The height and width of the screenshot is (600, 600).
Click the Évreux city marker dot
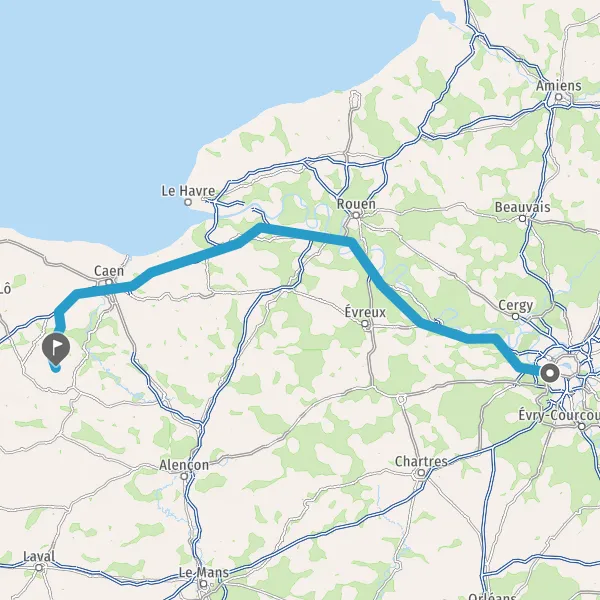point(365,324)
